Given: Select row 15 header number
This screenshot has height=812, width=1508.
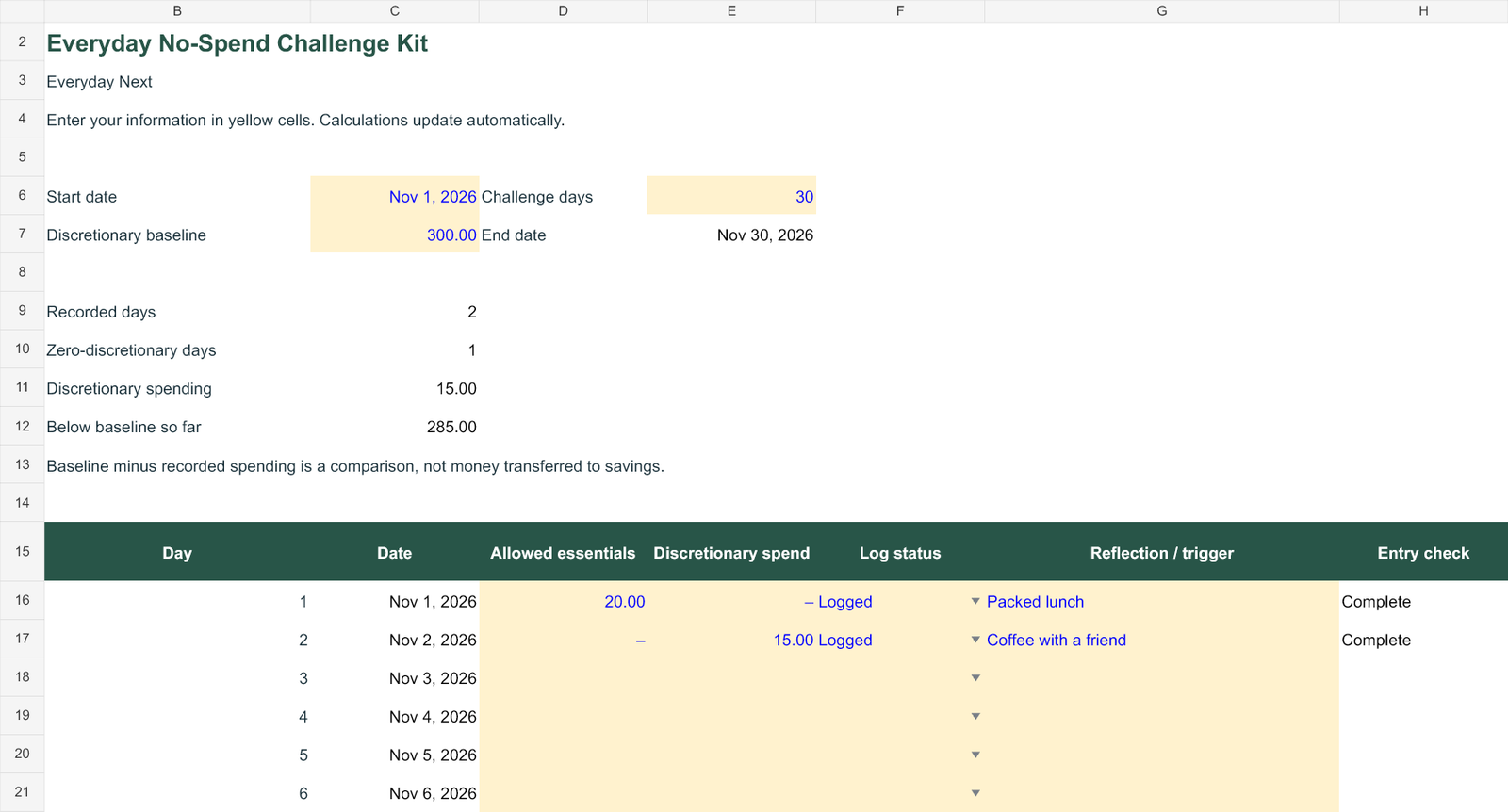Looking at the screenshot, I should pyautogui.click(x=23, y=551).
